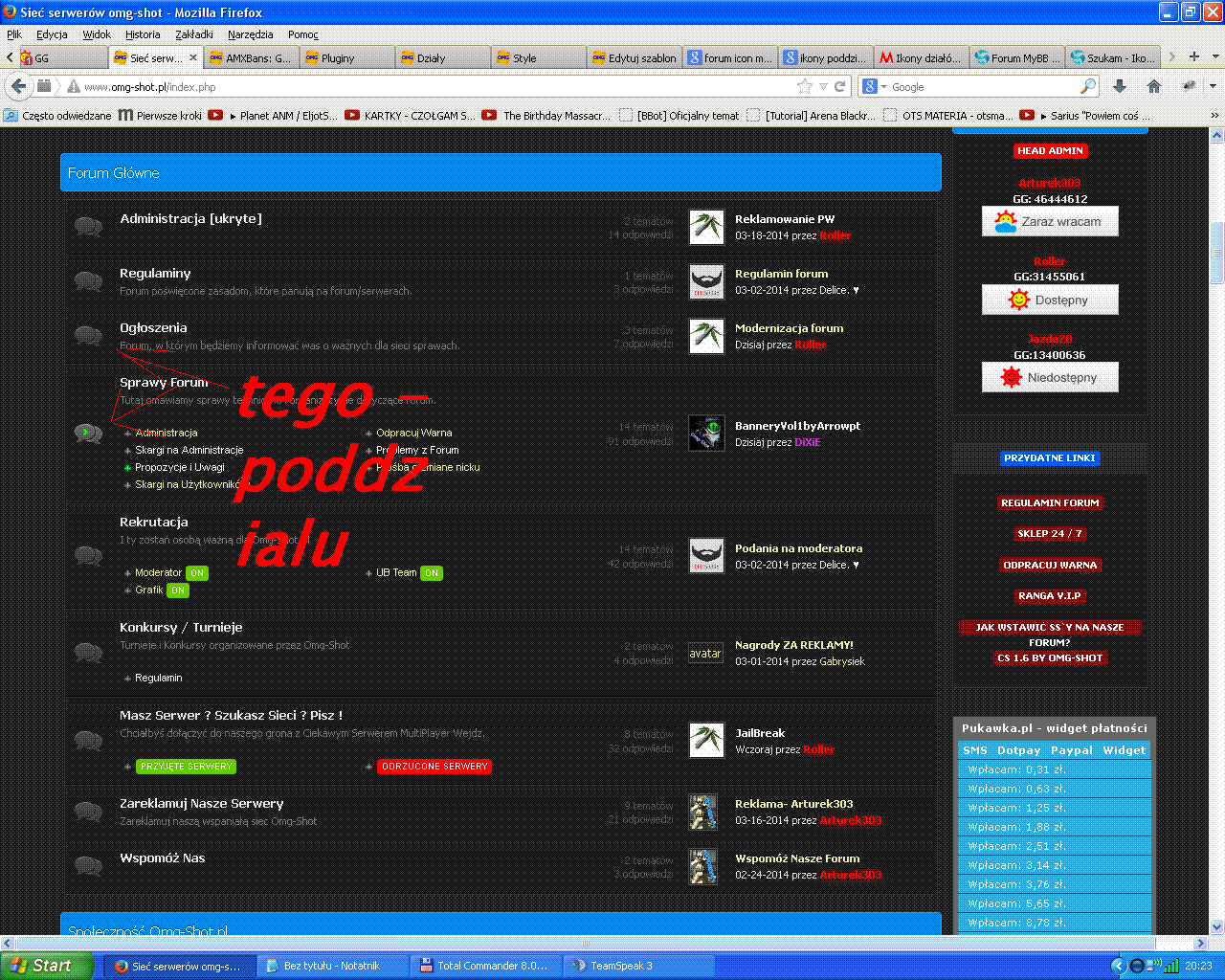Expand the bookmarks toolbar overflow chevron

coord(1214,115)
